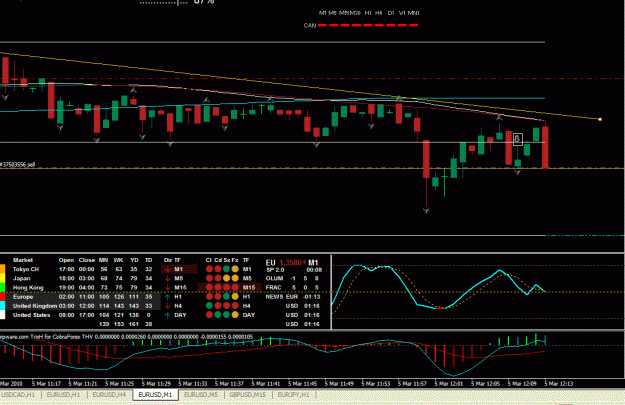The image size is (625, 405).
Task: Click the red dashed CAN timeframe bar
Action: click(x=368, y=25)
